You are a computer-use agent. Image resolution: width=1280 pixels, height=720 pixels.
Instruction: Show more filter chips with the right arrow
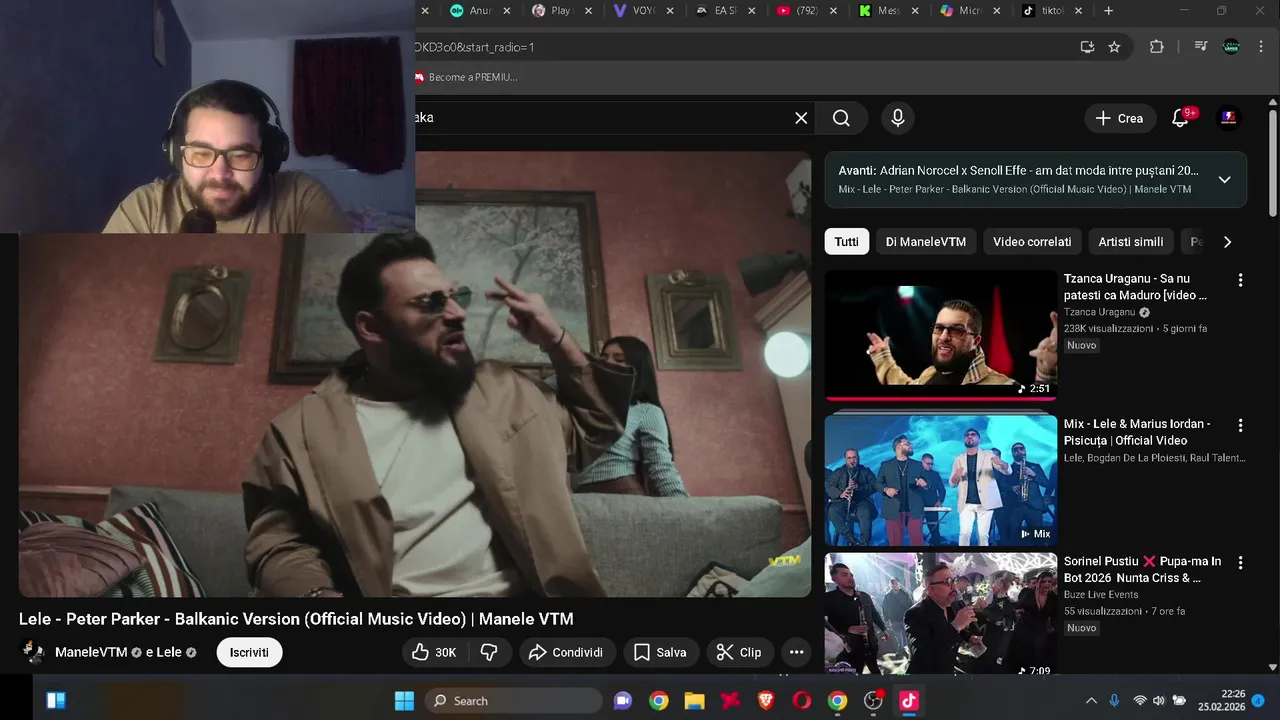click(x=1227, y=242)
